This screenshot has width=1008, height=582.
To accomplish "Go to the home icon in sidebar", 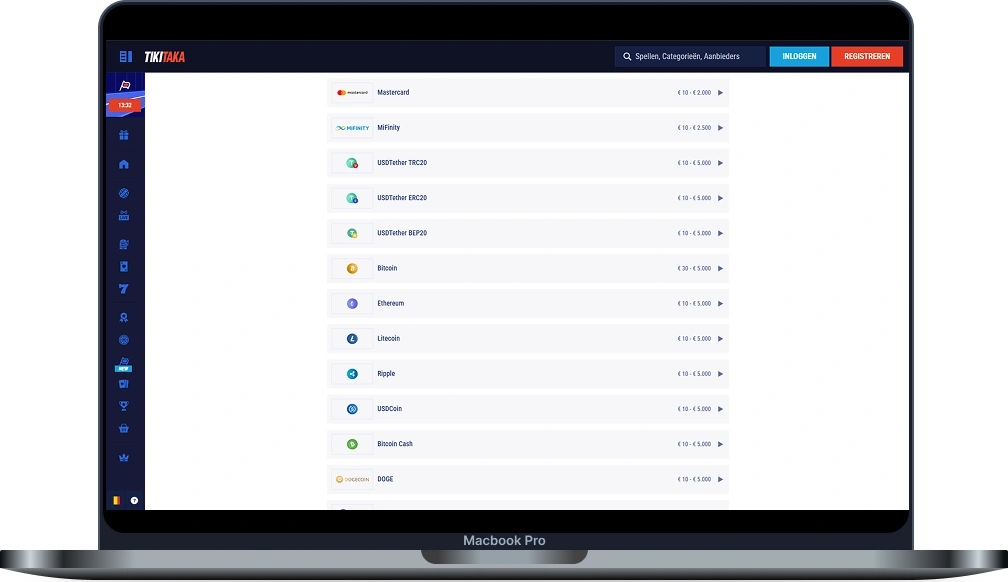I will coord(124,164).
